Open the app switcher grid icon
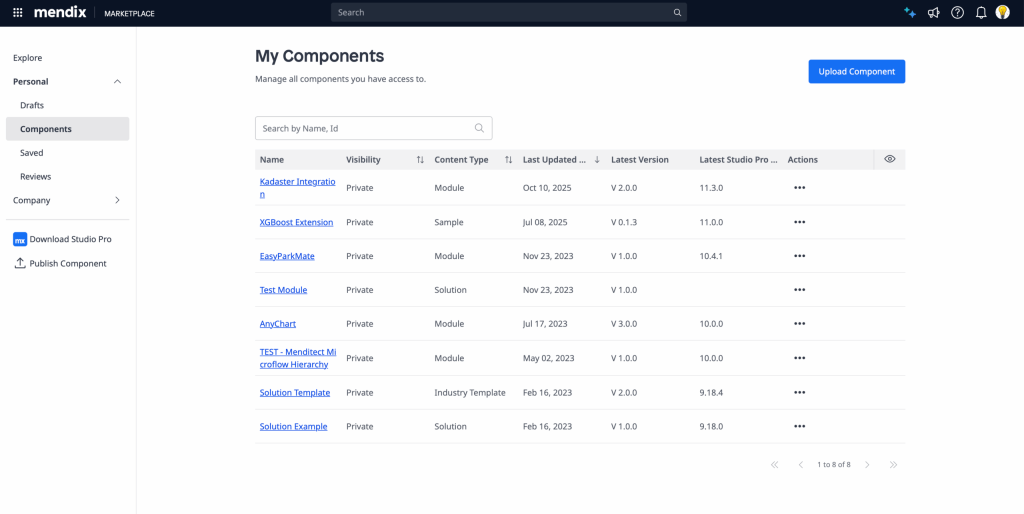The width and height of the screenshot is (1024, 514). [x=17, y=13]
